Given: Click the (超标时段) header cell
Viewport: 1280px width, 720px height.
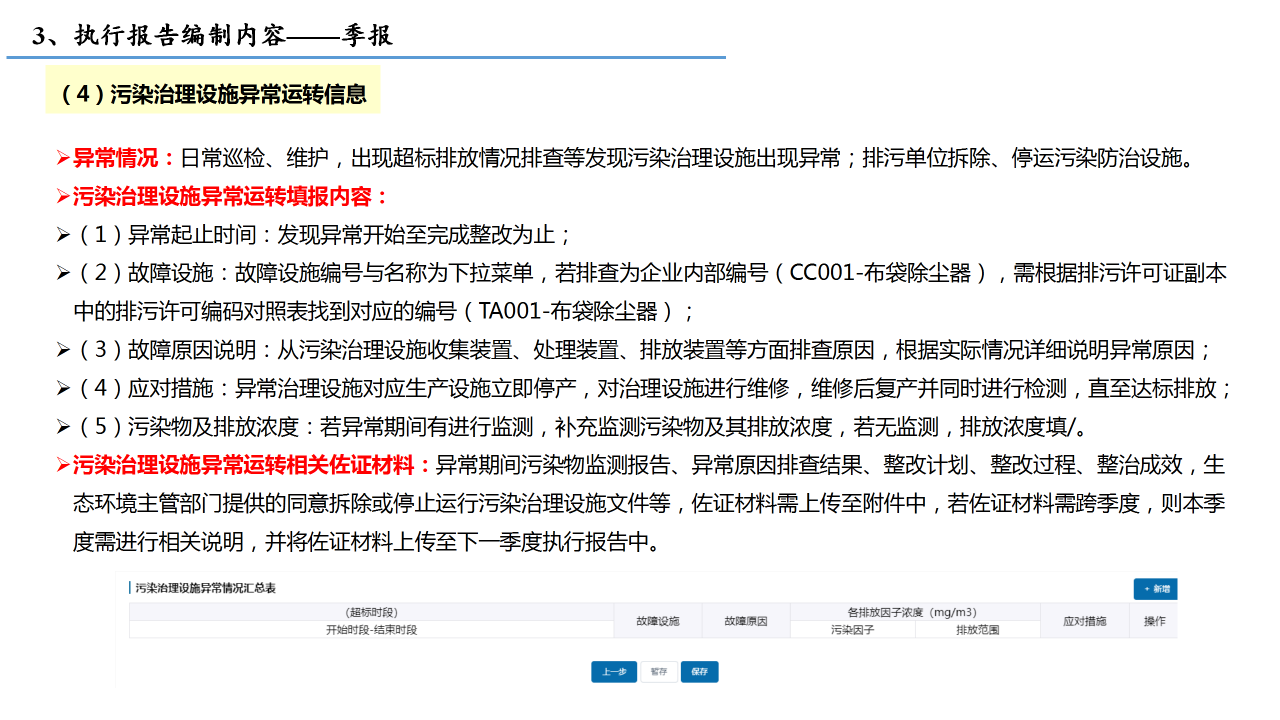Looking at the screenshot, I should pos(371,612).
